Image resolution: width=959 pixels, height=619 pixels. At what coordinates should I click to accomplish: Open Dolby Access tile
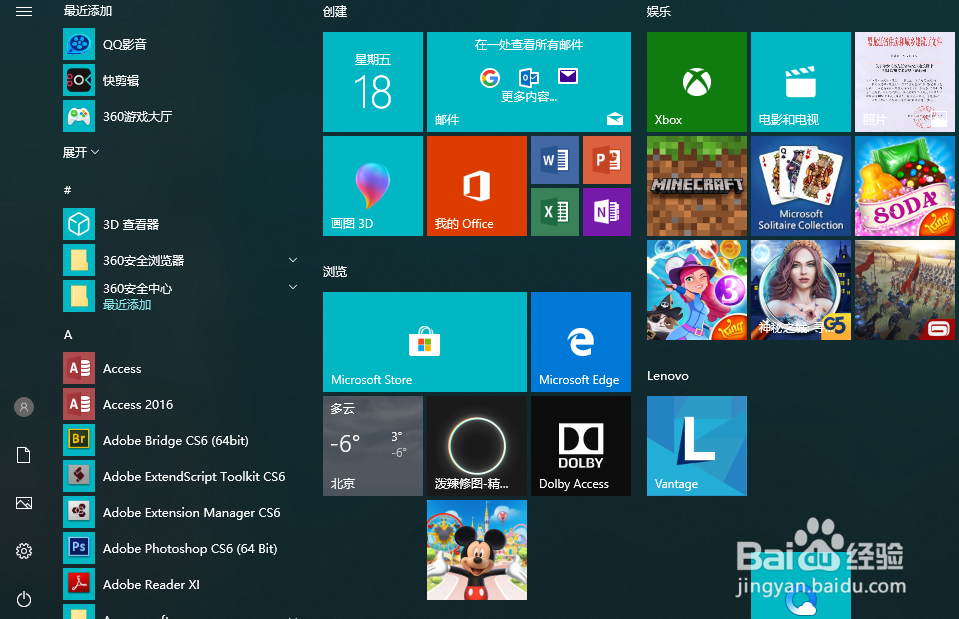(x=580, y=446)
